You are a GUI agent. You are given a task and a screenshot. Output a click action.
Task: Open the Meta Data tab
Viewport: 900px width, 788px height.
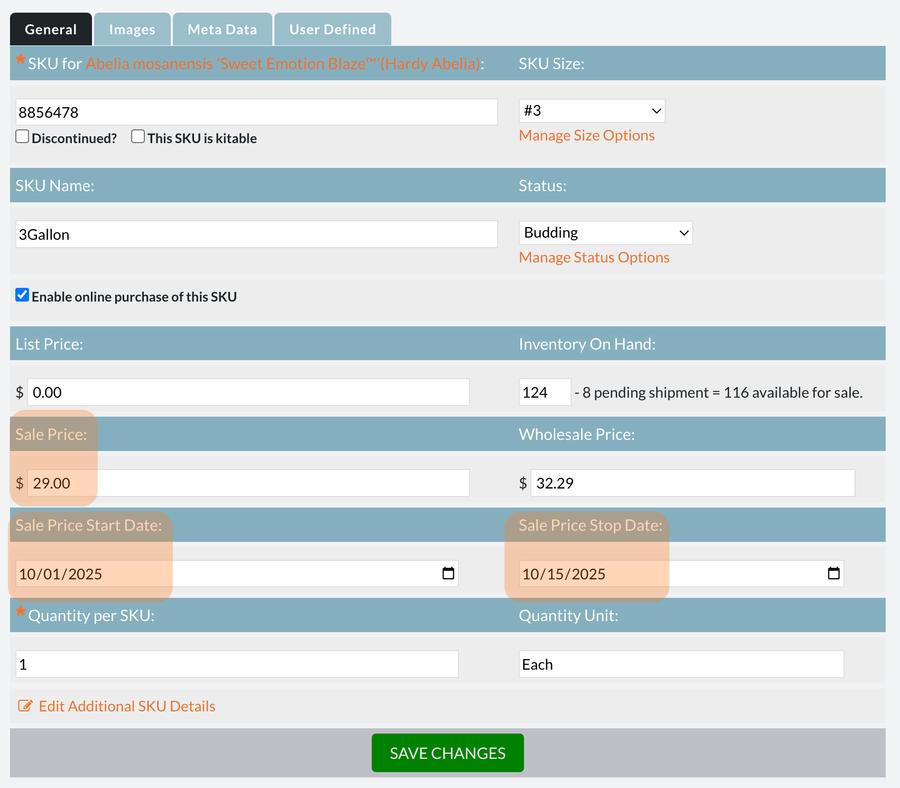(222, 29)
